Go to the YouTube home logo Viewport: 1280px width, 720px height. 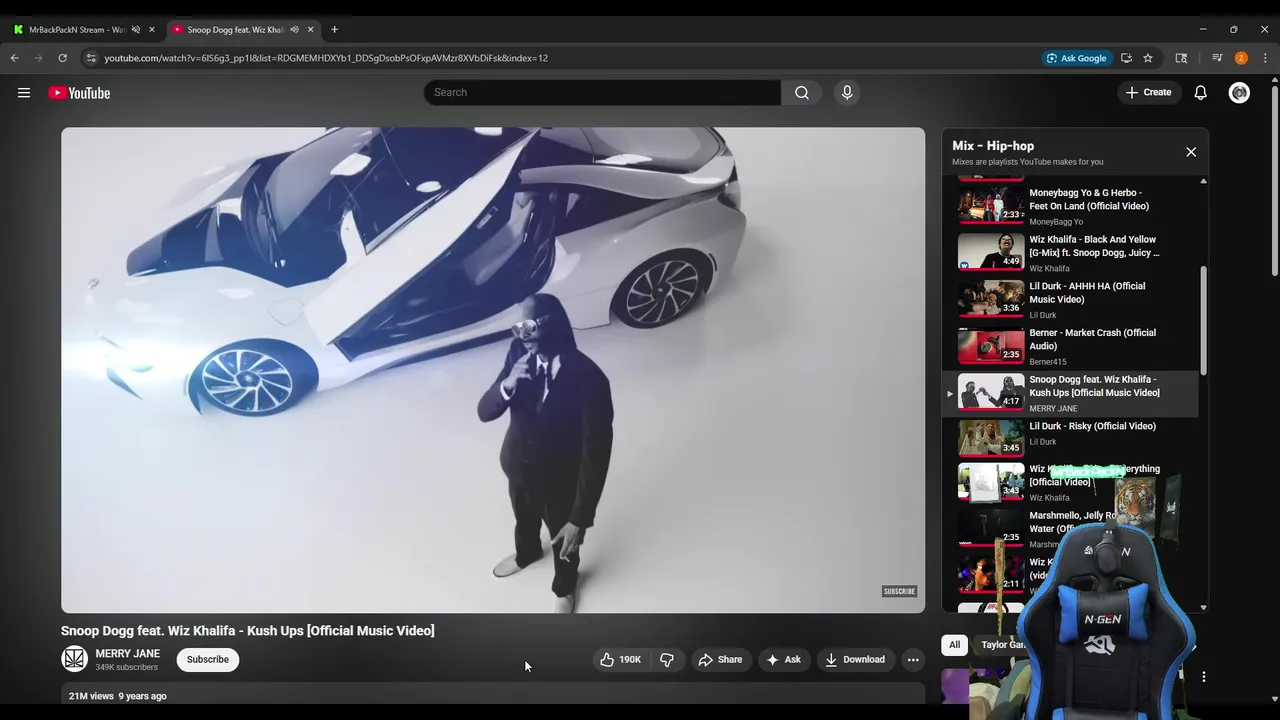pyautogui.click(x=79, y=93)
